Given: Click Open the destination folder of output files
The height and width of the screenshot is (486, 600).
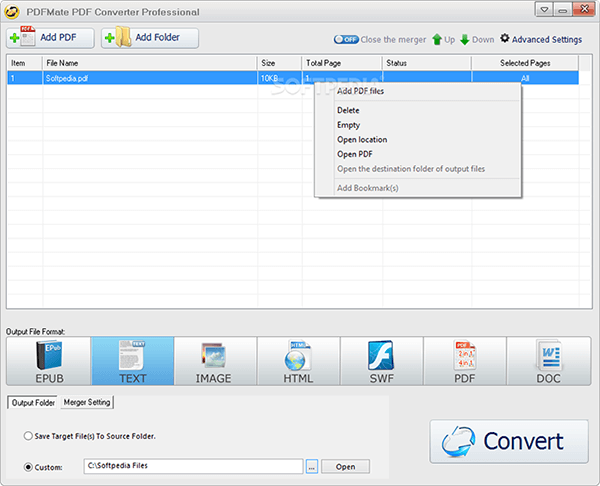Looking at the screenshot, I should [417, 169].
